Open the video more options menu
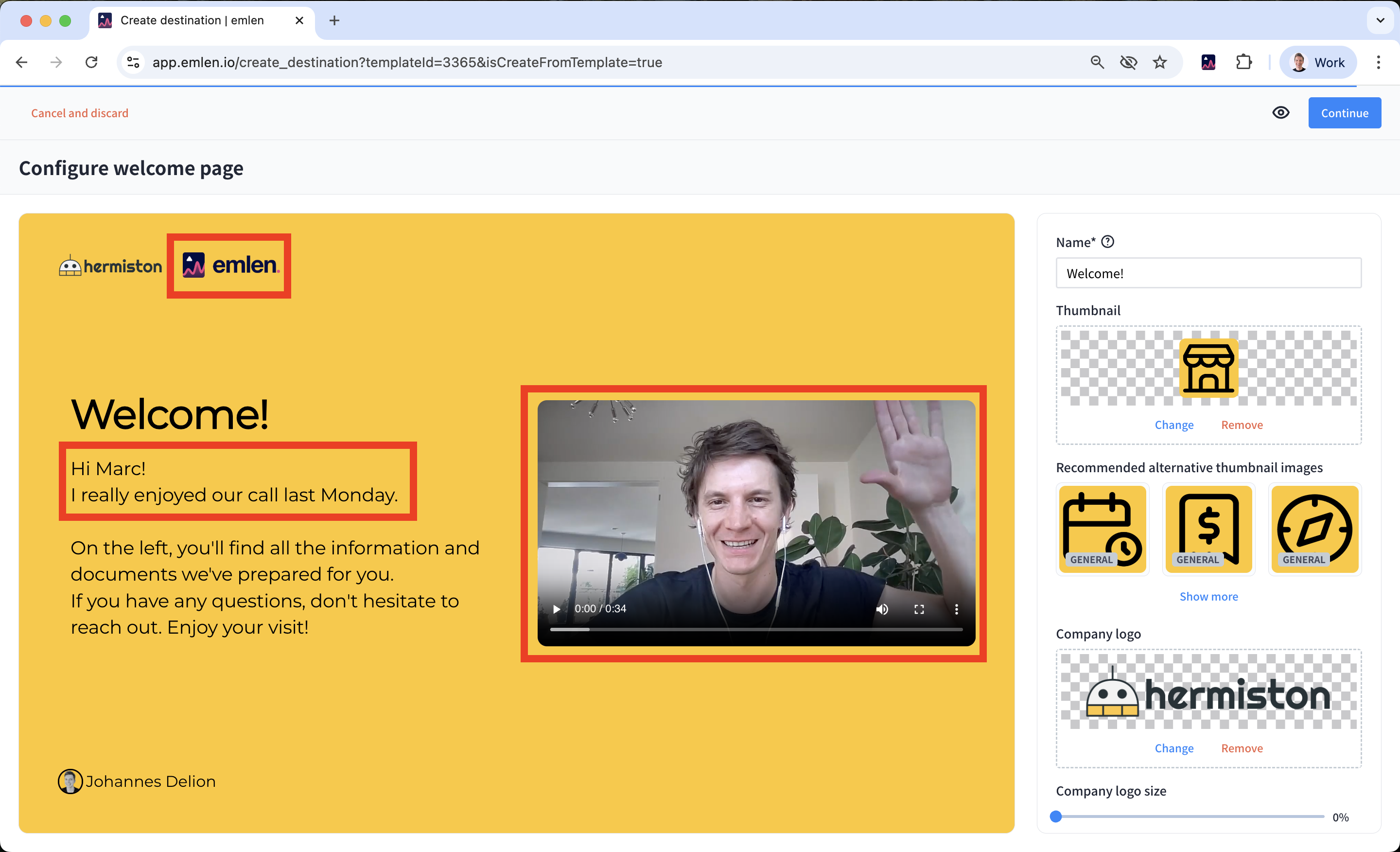 coord(956,609)
